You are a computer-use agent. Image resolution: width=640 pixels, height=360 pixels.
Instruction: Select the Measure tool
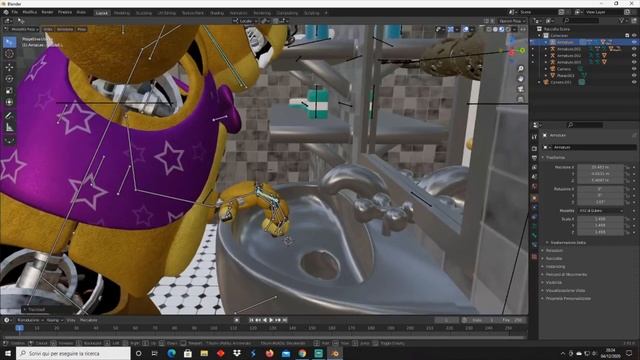(9, 128)
